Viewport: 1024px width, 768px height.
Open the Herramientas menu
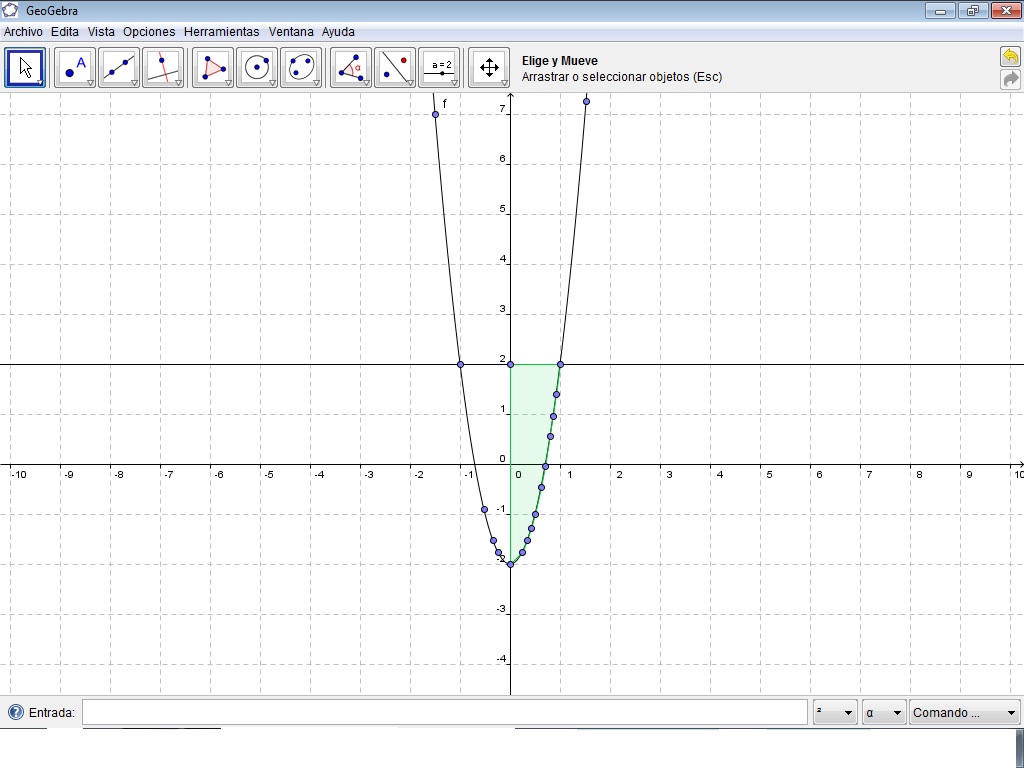[221, 31]
